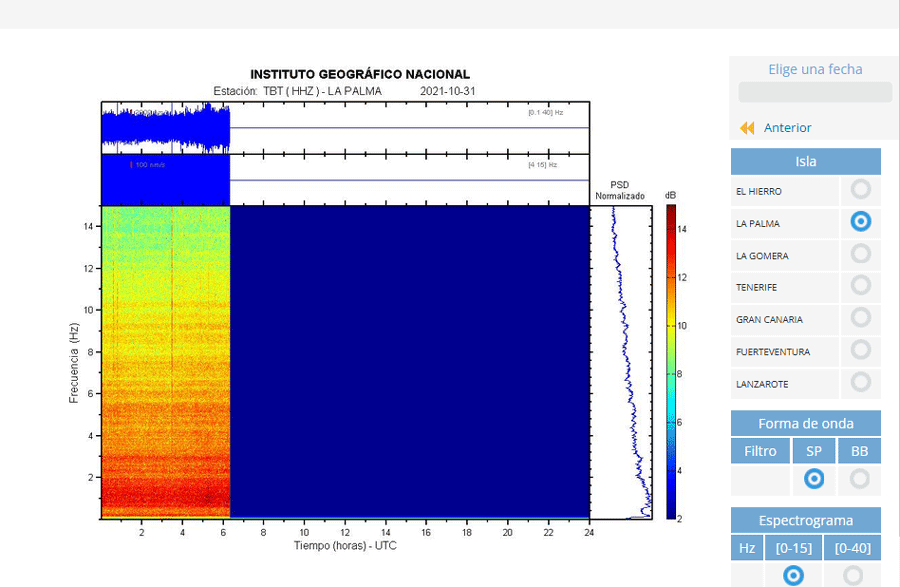Select the [0-15] Hz spectrogram radio
Screen dimensions: 900x587
pos(794,575)
